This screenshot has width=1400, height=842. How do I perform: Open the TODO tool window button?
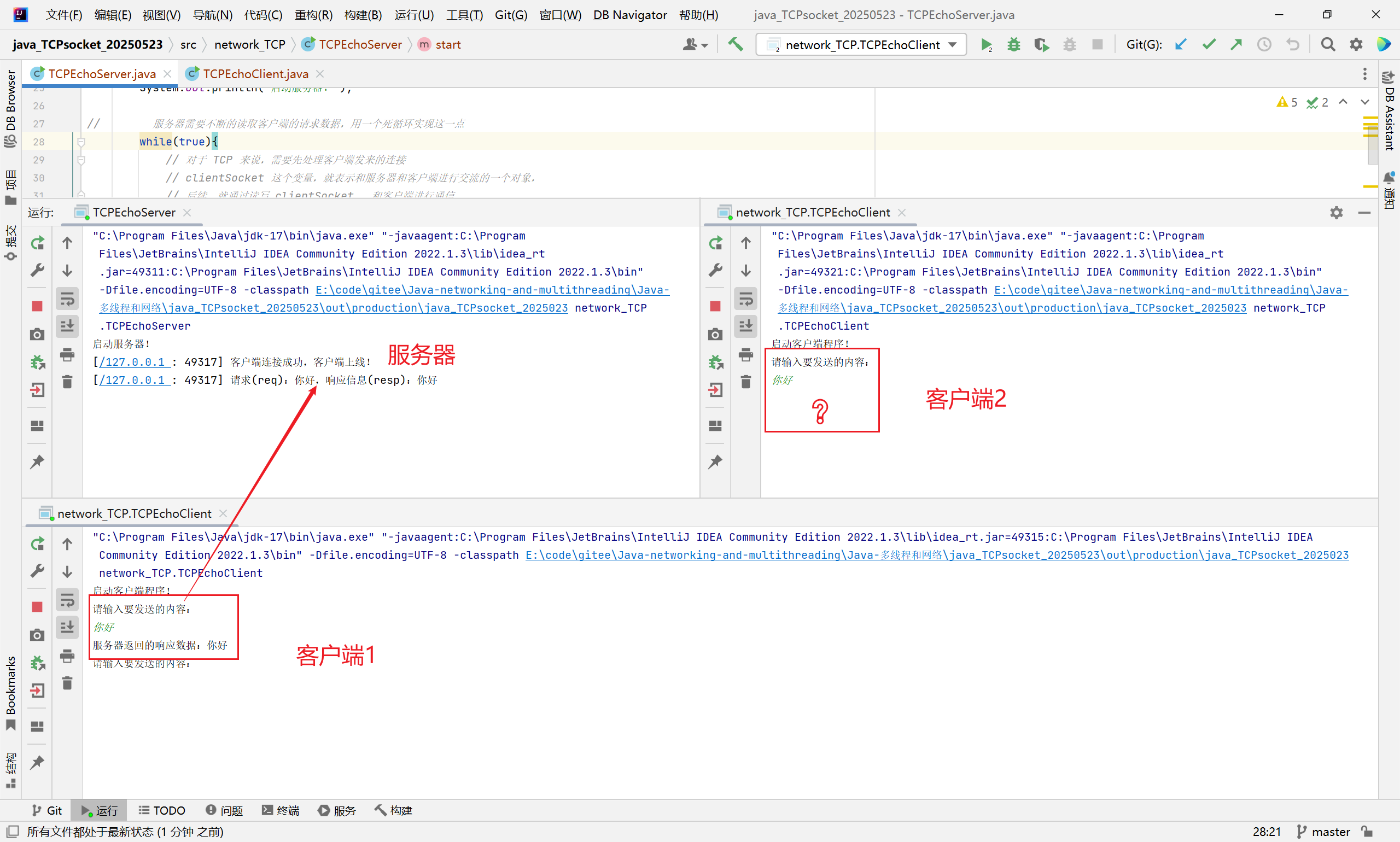click(162, 810)
